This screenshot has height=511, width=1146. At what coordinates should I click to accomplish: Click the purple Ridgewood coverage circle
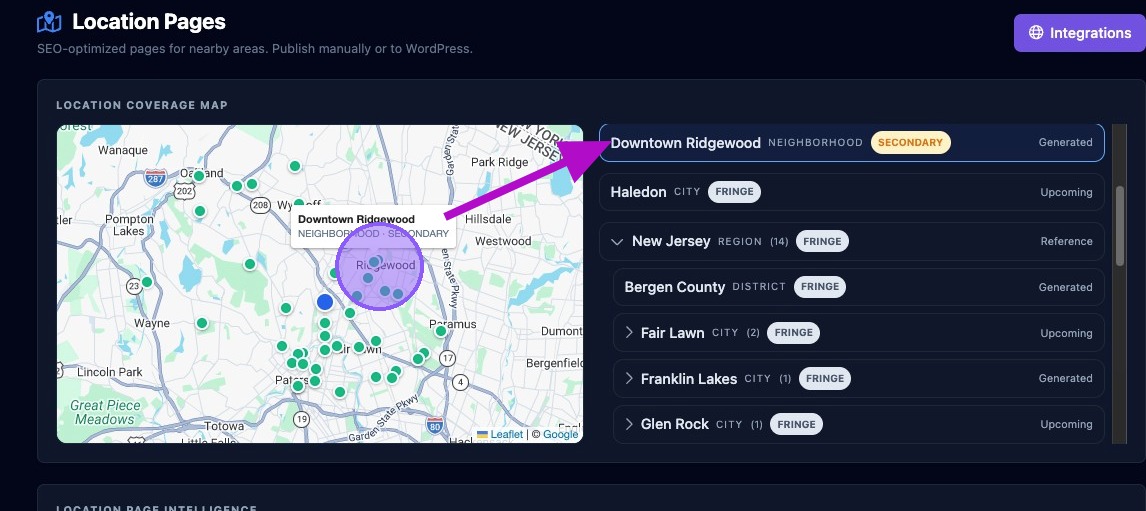coord(380,266)
